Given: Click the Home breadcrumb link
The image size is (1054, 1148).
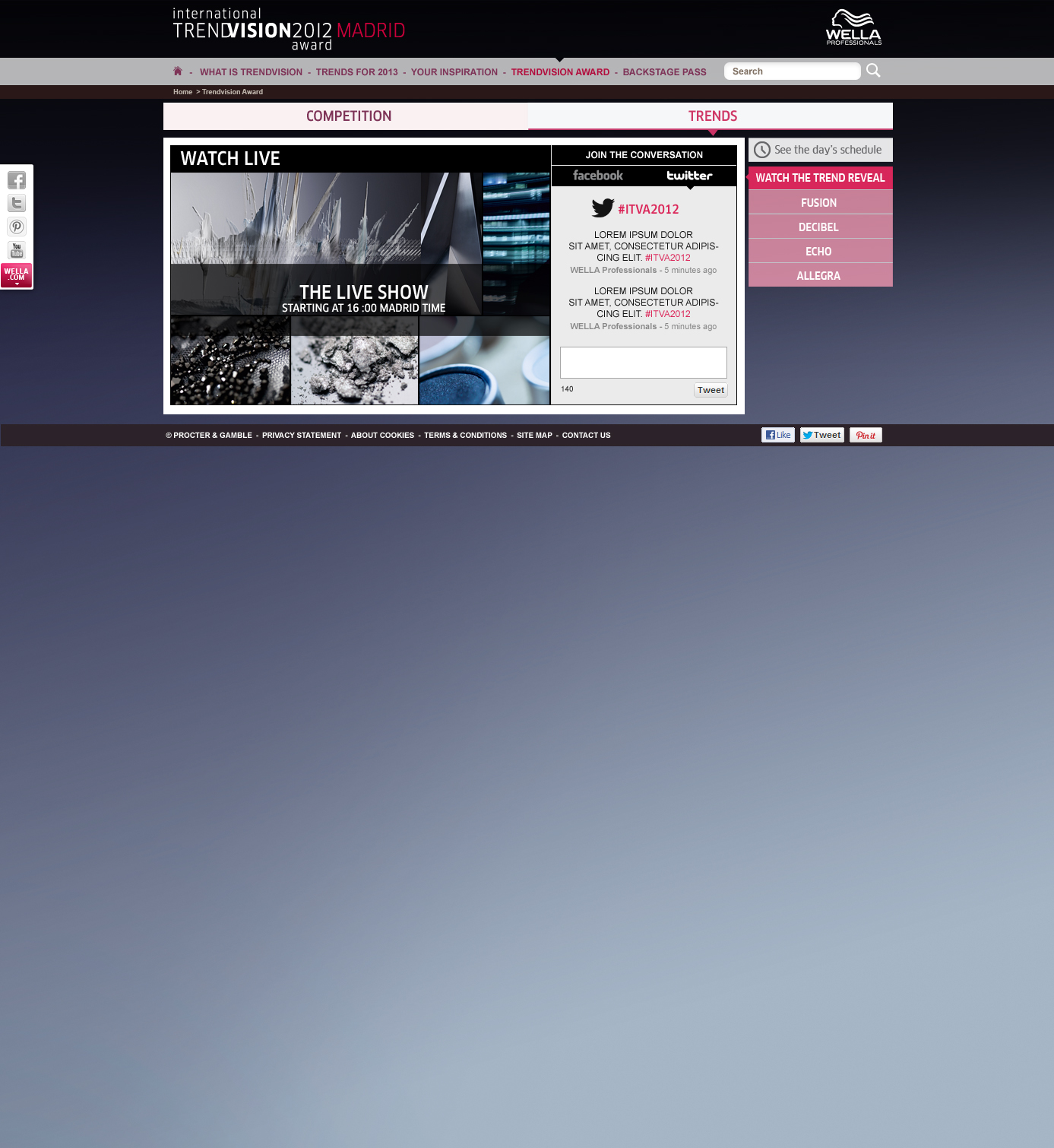Looking at the screenshot, I should pos(182,92).
